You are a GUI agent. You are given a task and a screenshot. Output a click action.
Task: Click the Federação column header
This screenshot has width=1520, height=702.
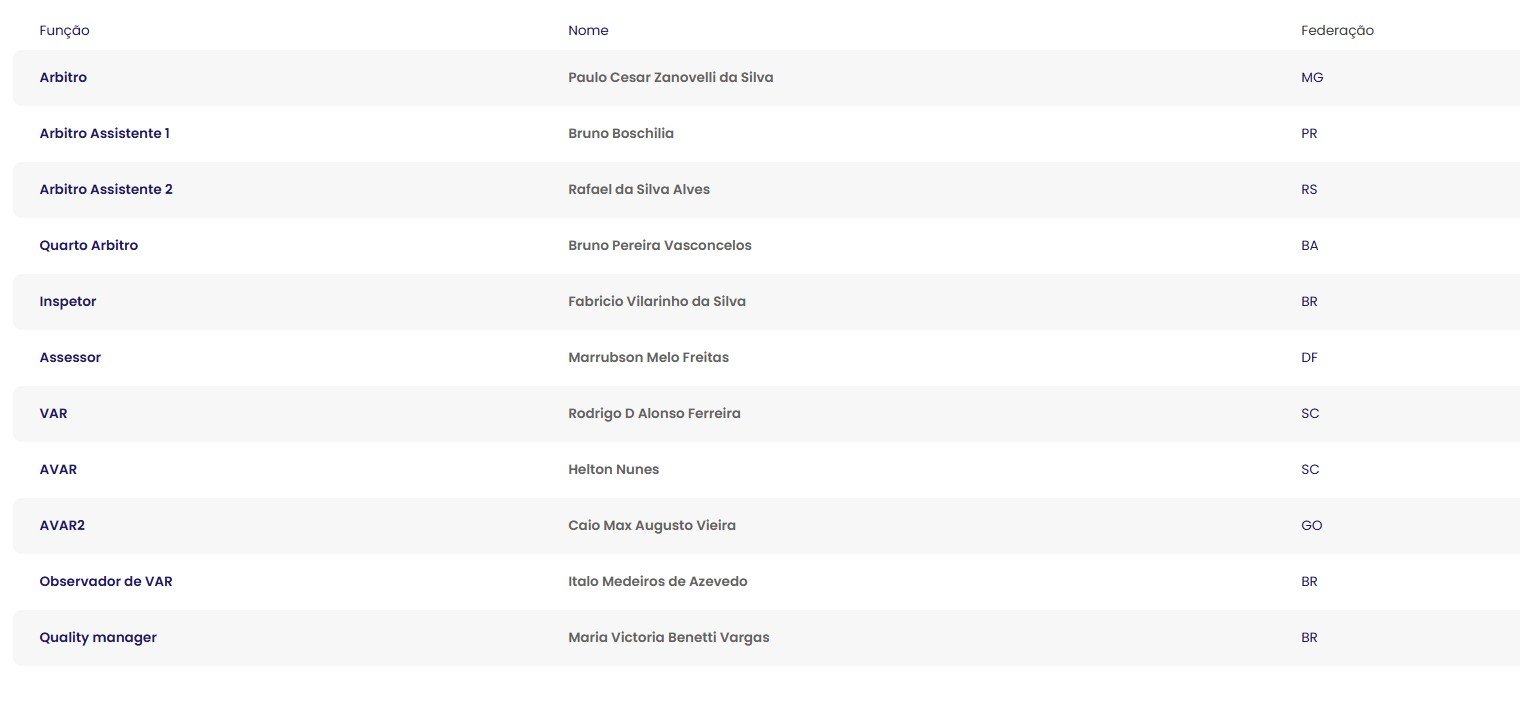pos(1337,31)
